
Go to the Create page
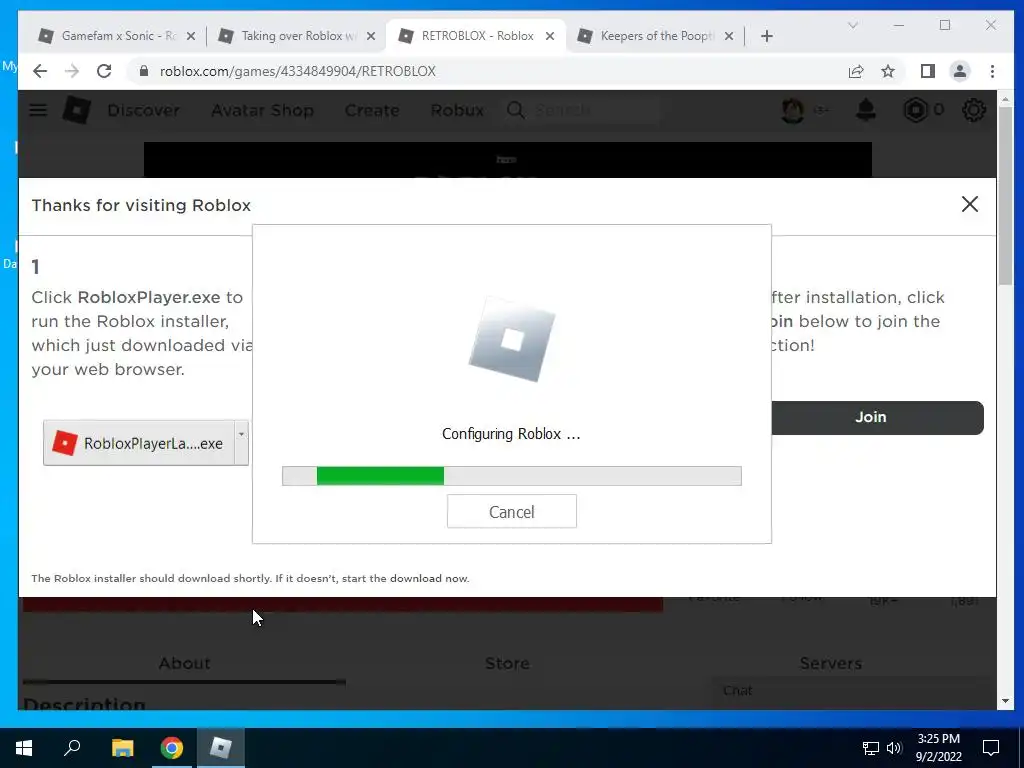click(372, 110)
